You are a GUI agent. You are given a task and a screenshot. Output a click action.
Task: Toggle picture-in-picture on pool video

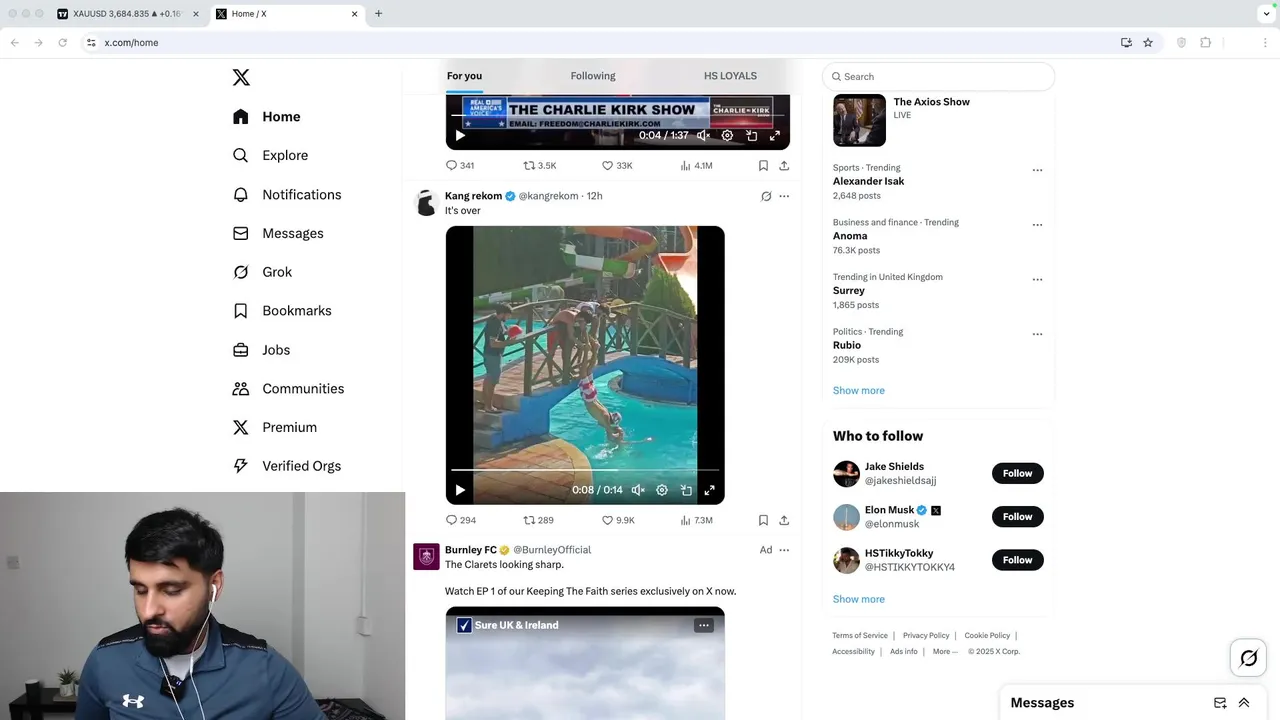686,490
